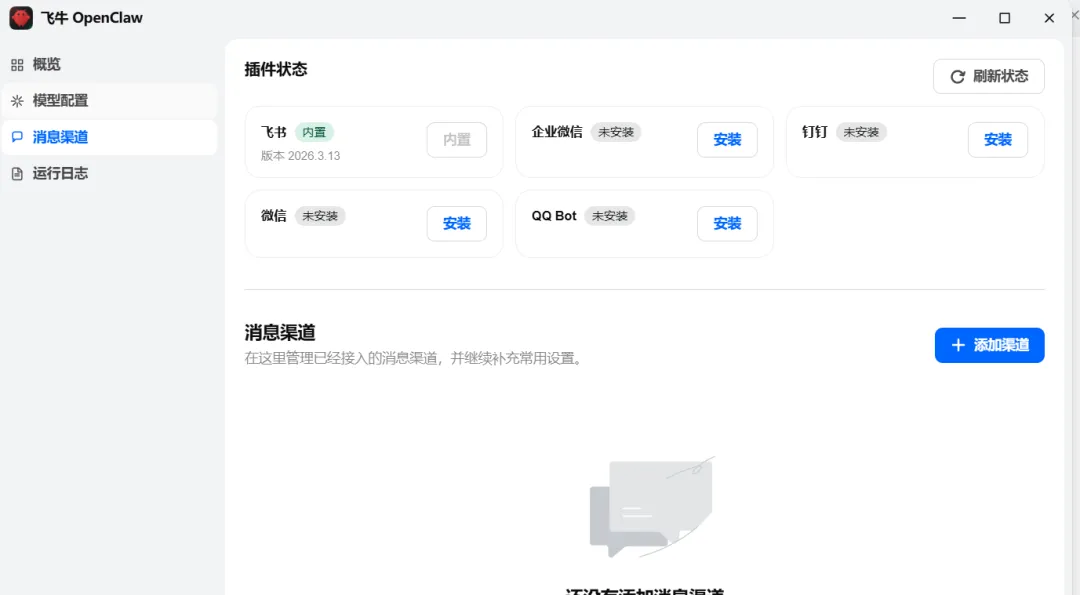Click the 消息渠道 section heading

(x=280, y=333)
